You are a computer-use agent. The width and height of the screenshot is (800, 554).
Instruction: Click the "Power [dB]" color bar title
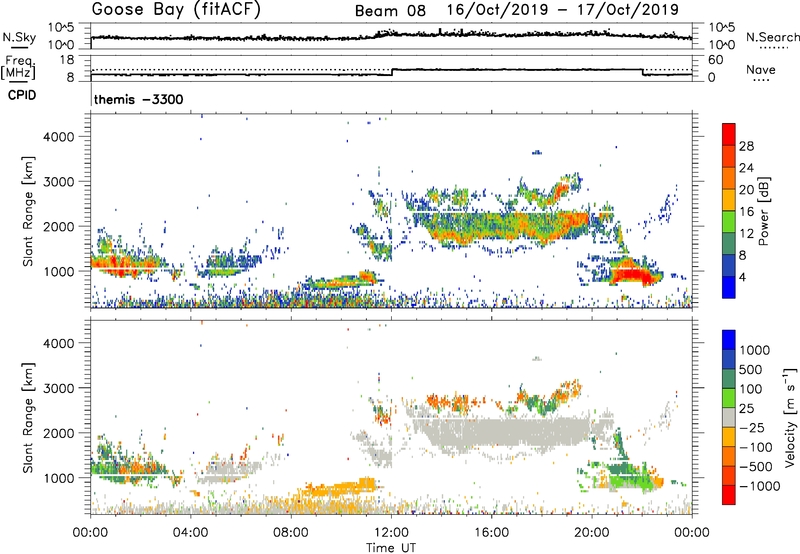click(x=763, y=211)
